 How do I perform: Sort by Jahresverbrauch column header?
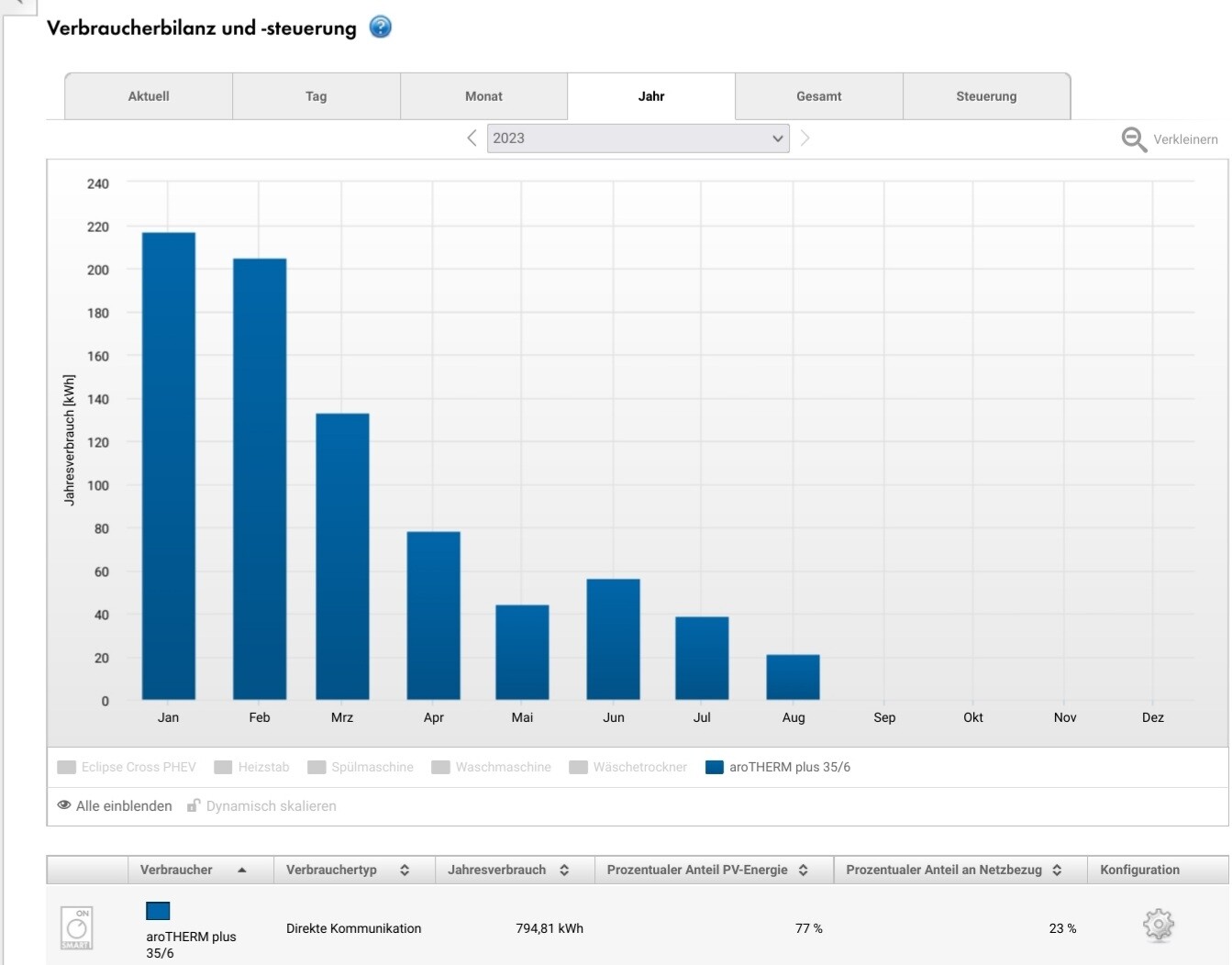pos(496,870)
